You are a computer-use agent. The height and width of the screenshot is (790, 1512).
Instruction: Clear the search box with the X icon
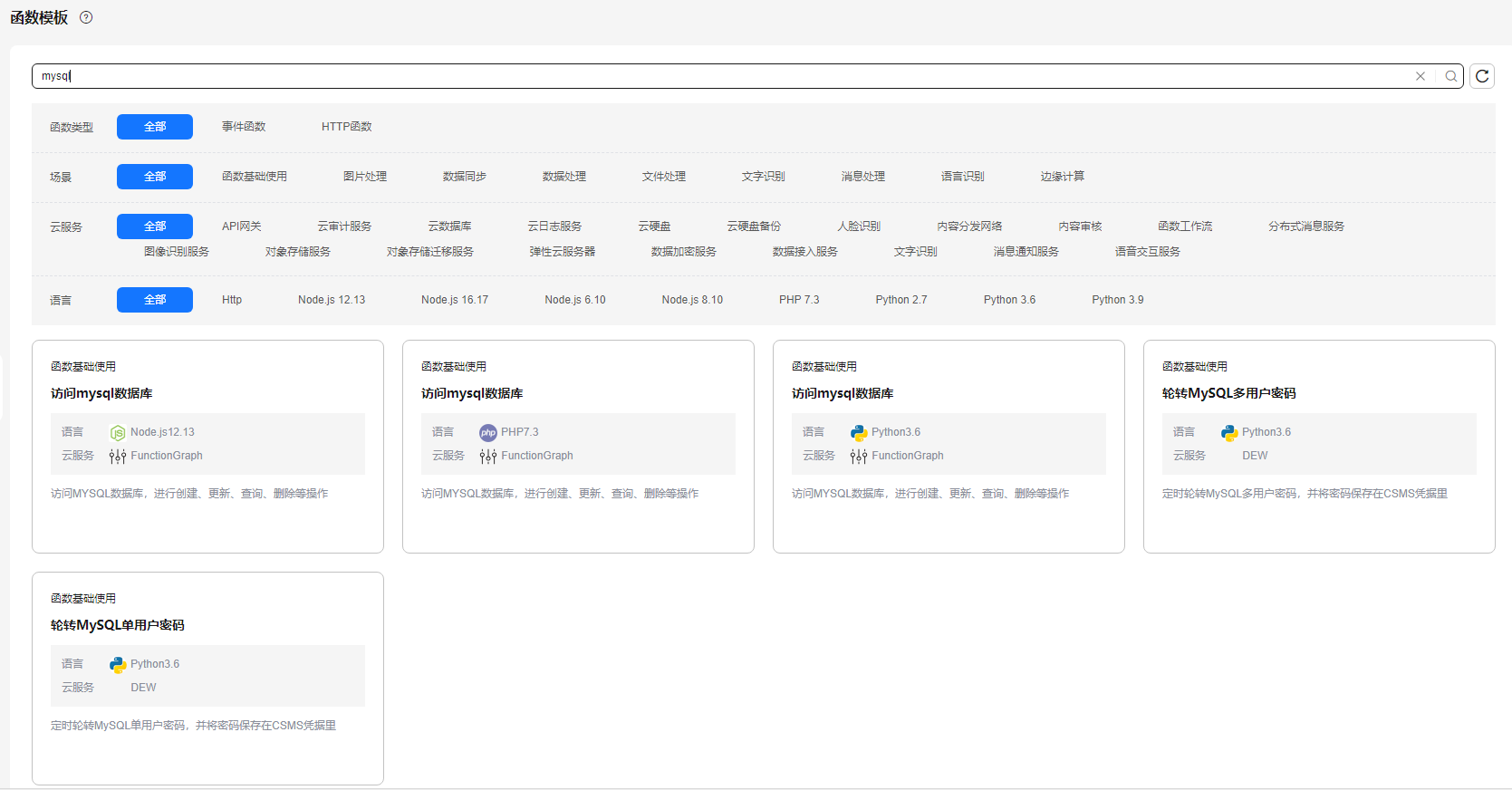pyautogui.click(x=1421, y=76)
